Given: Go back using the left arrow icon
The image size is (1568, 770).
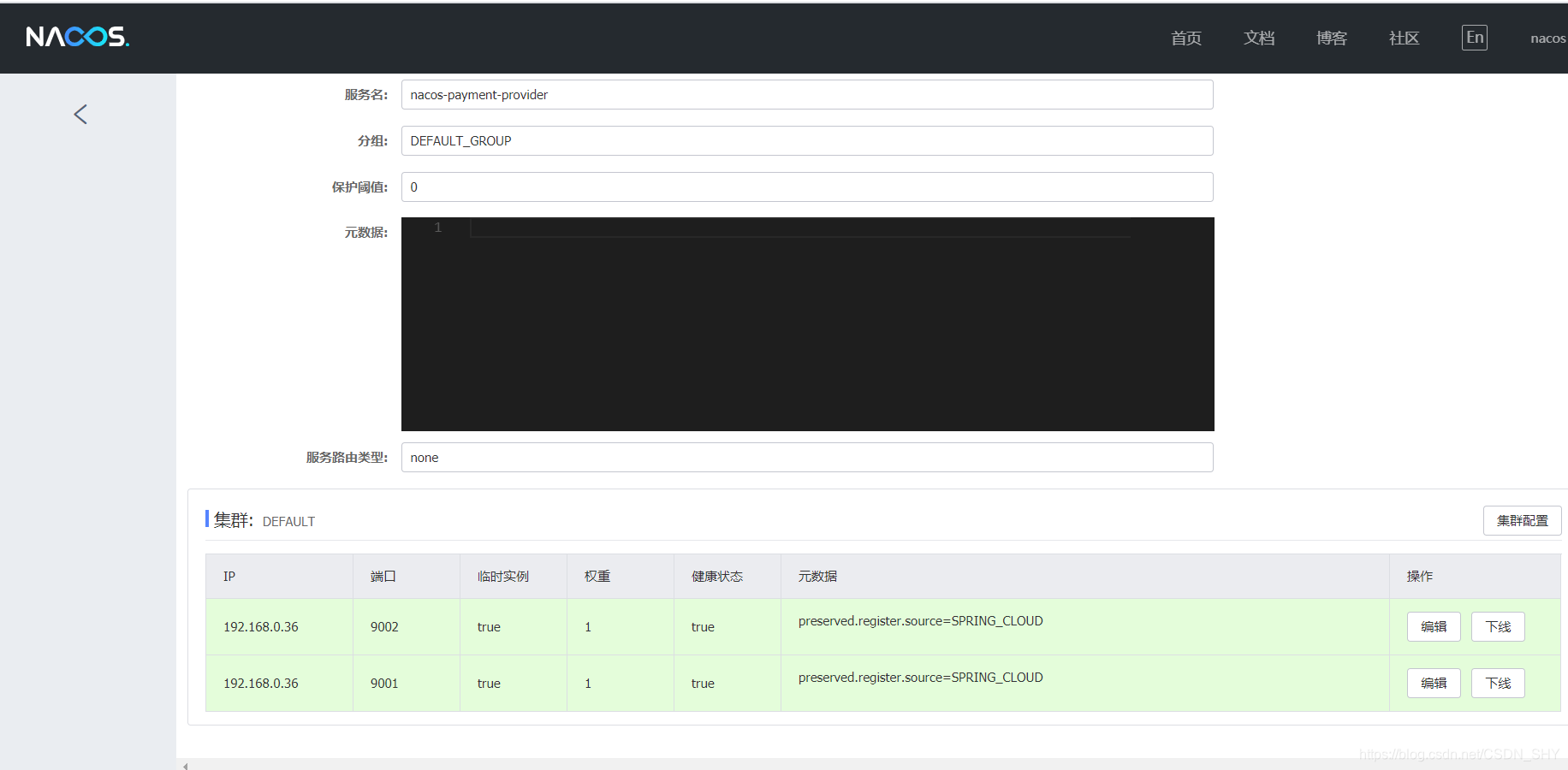Looking at the screenshot, I should tap(80, 115).
